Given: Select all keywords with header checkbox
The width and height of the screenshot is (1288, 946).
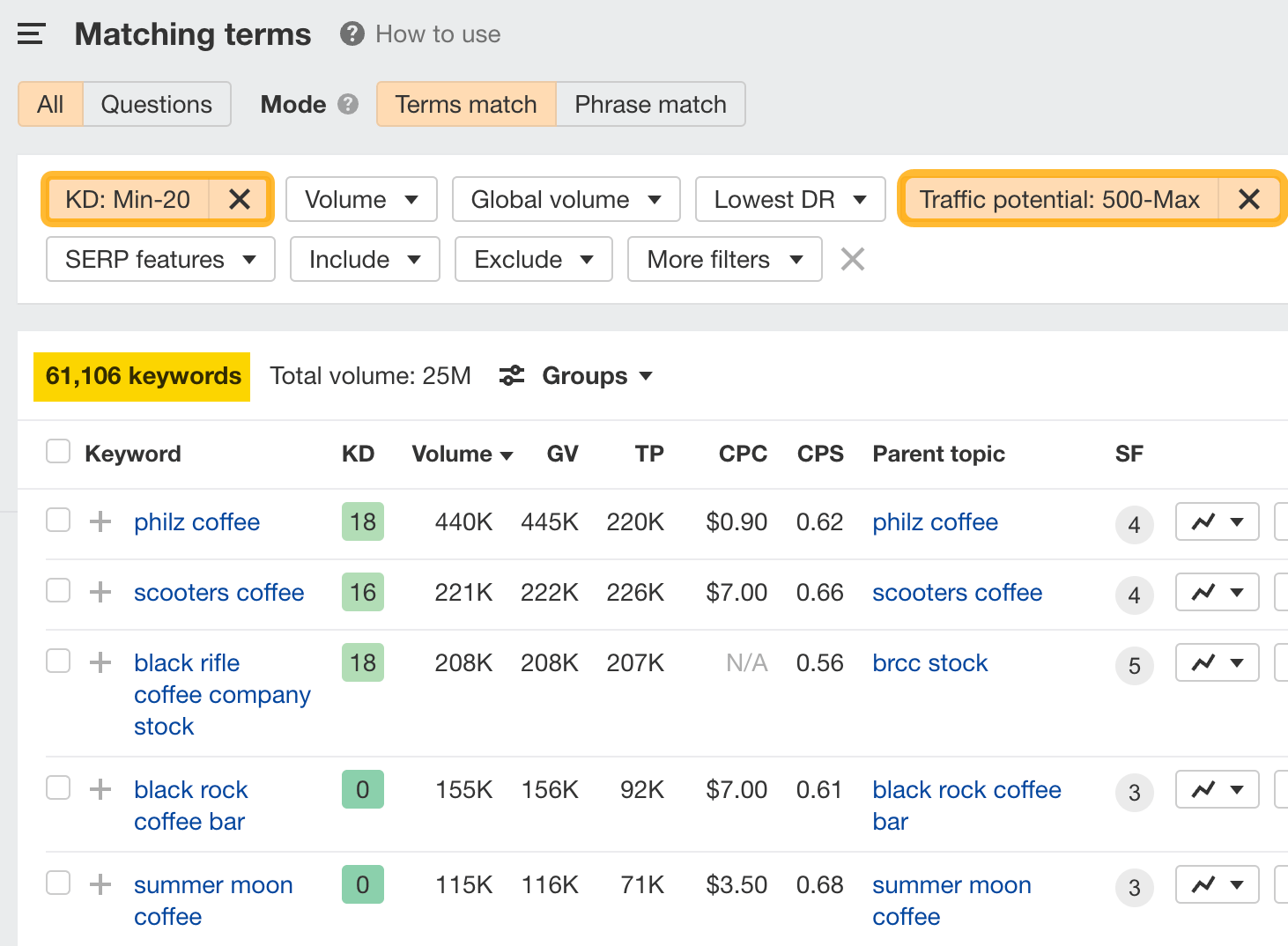Looking at the screenshot, I should tap(57, 450).
